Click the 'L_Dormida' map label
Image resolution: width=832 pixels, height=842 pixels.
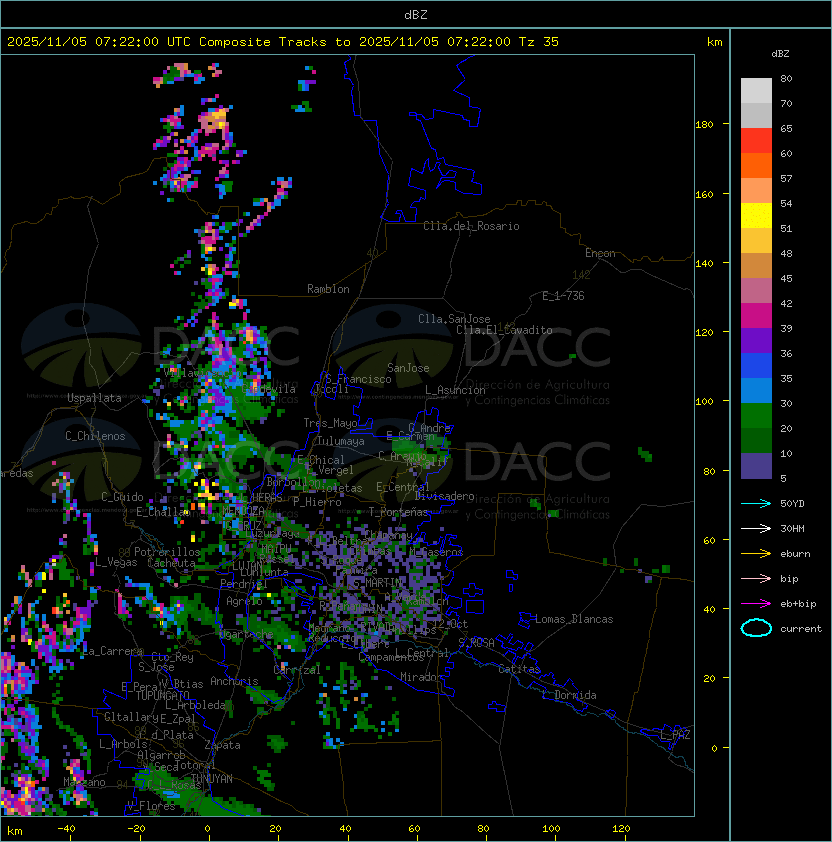(569, 695)
